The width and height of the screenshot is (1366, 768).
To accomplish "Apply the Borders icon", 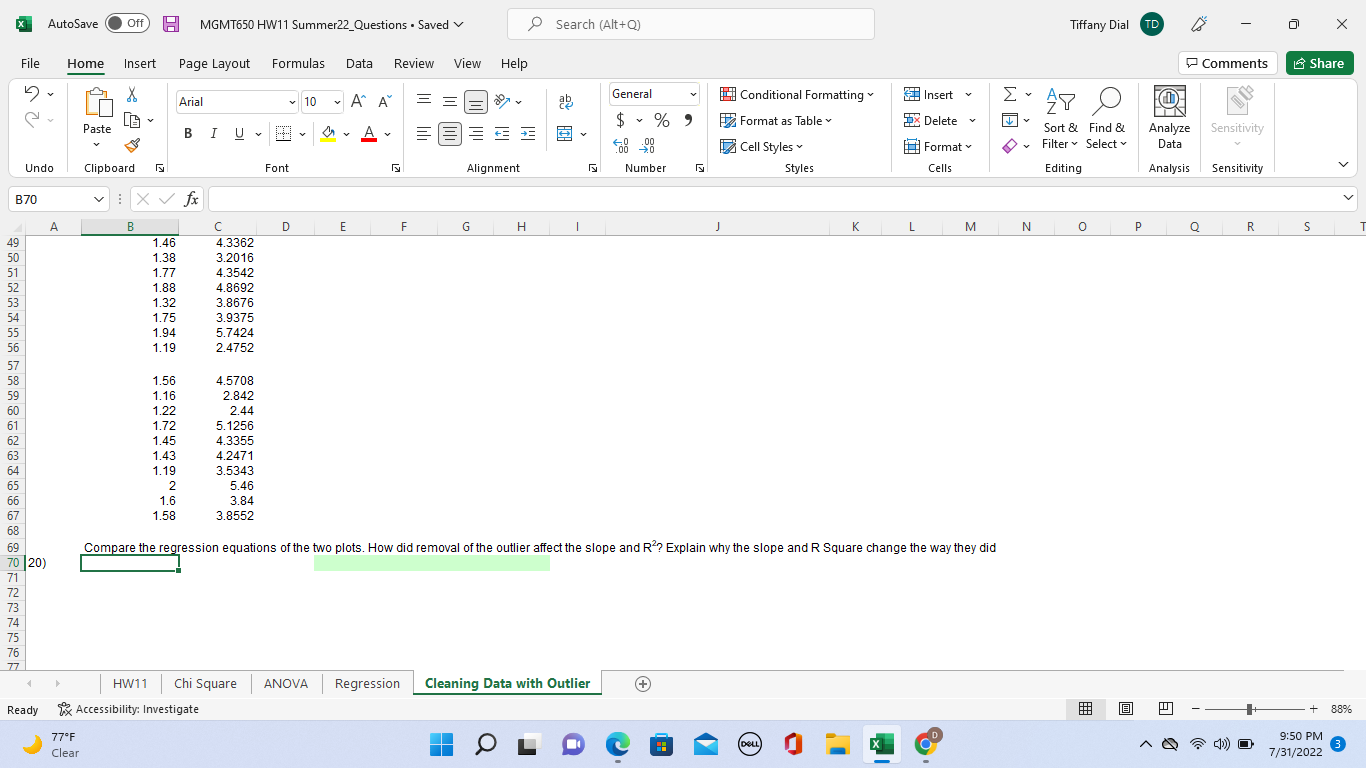I will coord(283,134).
